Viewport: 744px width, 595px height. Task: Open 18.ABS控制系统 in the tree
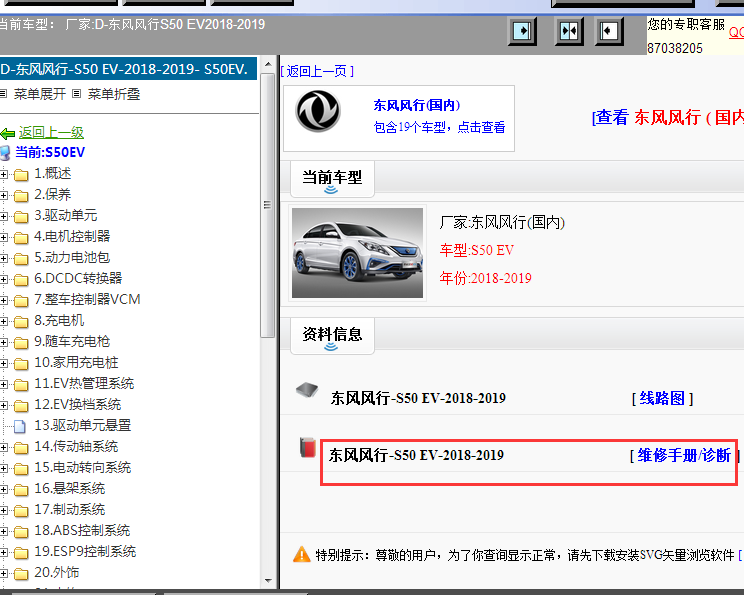pyautogui.click(x=82, y=530)
